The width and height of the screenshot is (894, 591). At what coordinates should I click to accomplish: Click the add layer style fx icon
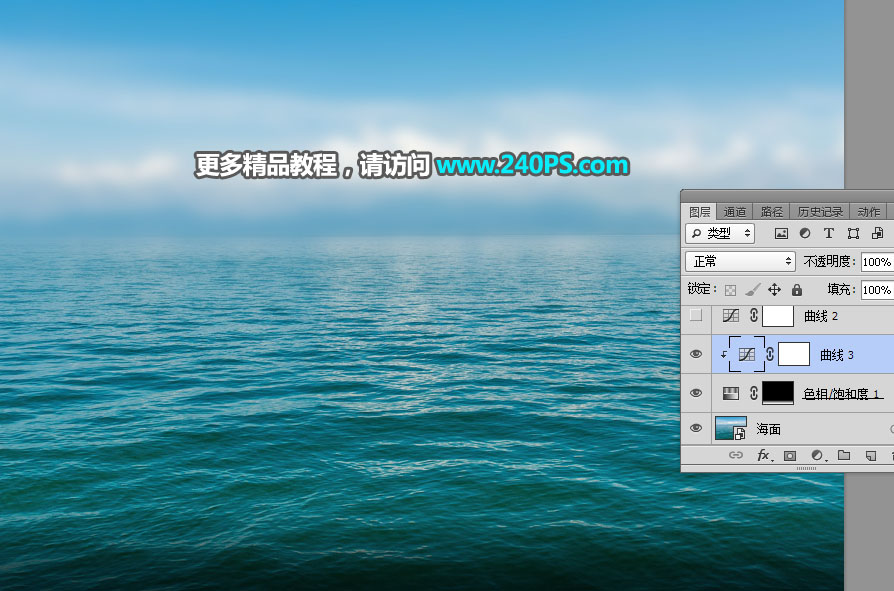tap(763, 455)
